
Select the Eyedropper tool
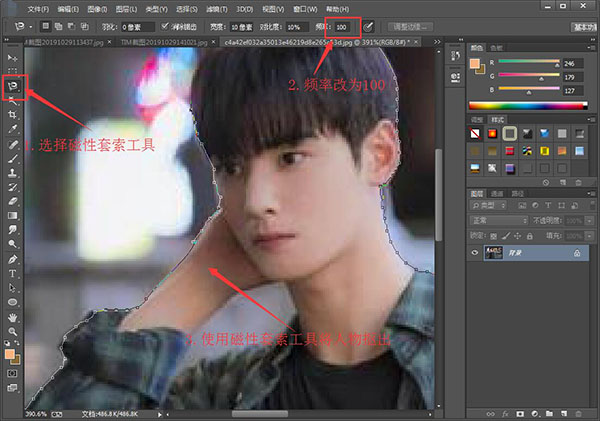tap(12, 129)
